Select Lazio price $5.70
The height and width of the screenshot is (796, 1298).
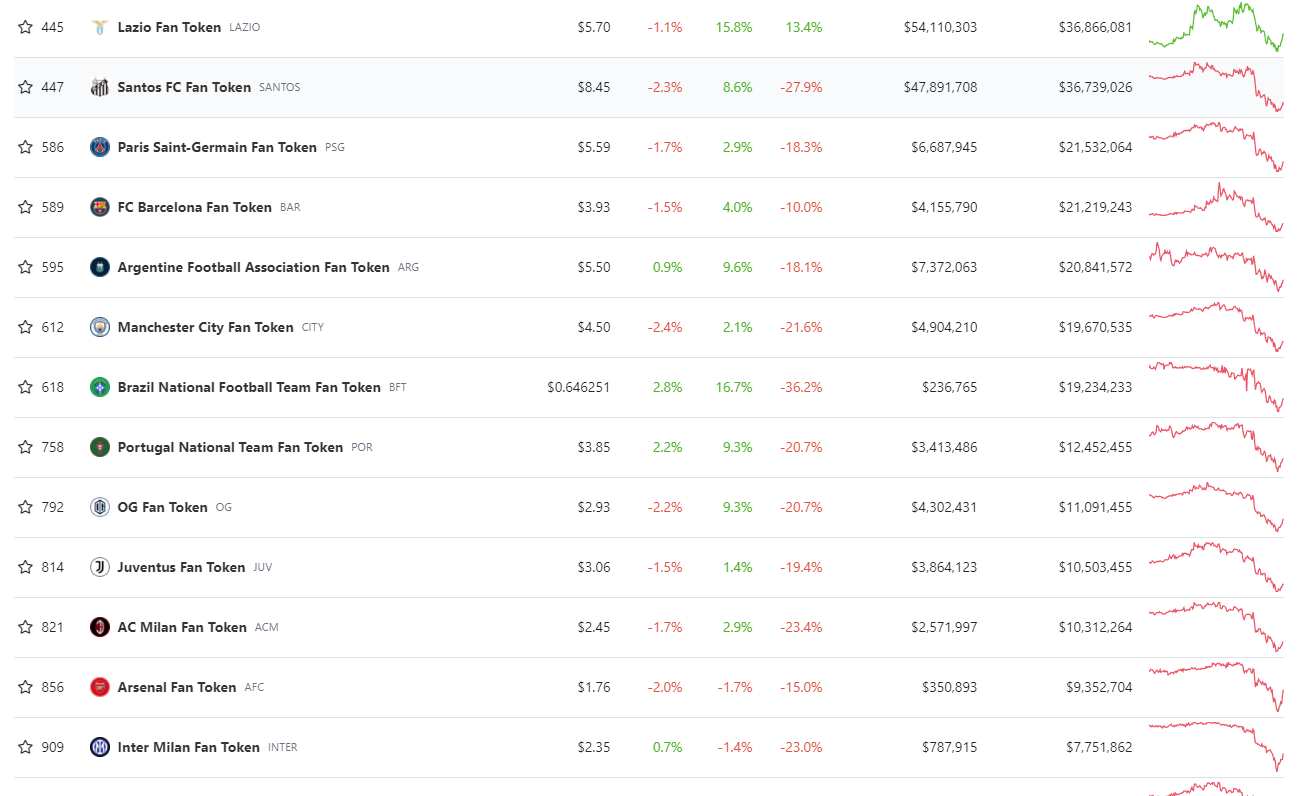coord(594,27)
